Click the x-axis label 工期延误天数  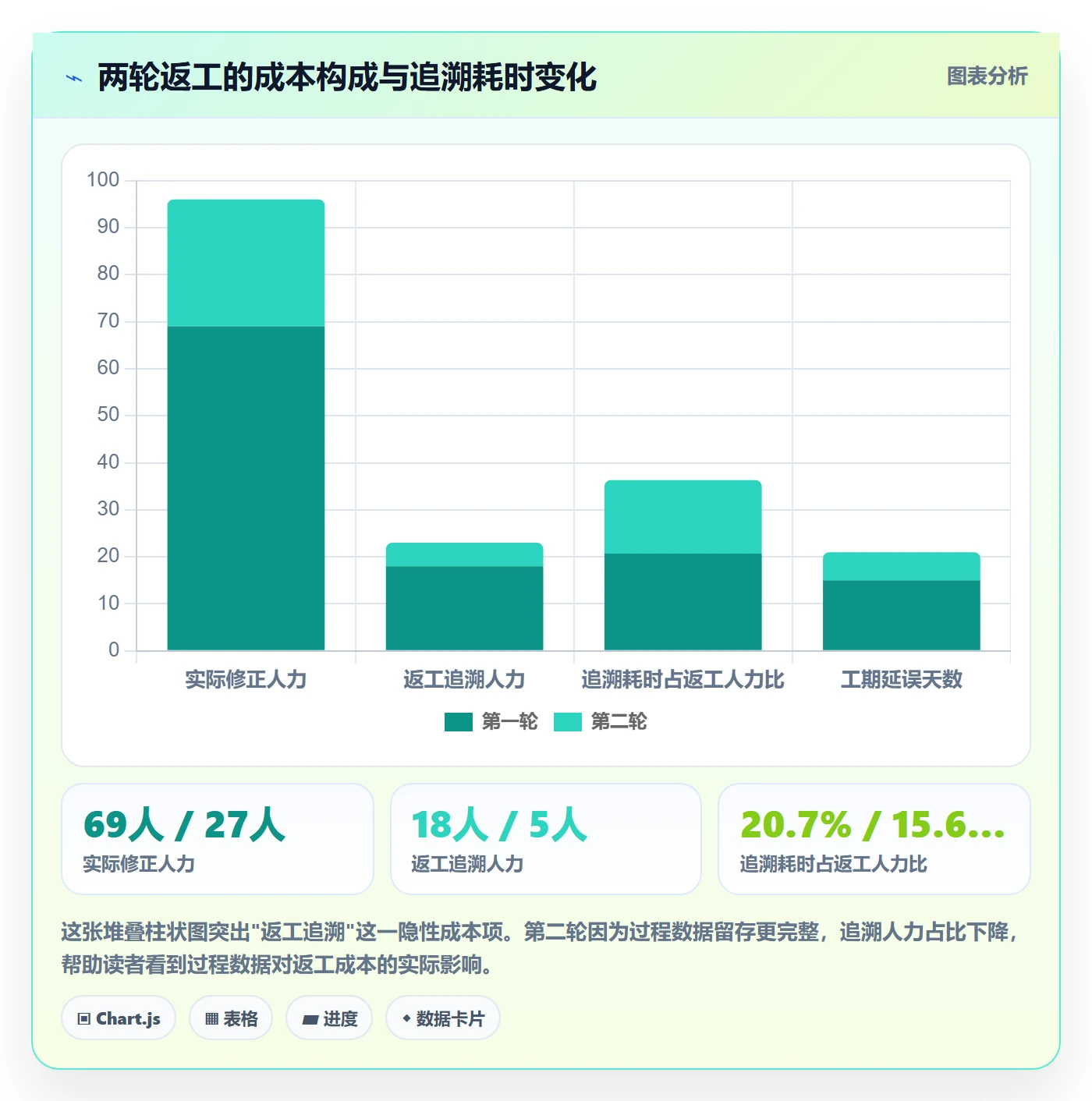pos(901,679)
